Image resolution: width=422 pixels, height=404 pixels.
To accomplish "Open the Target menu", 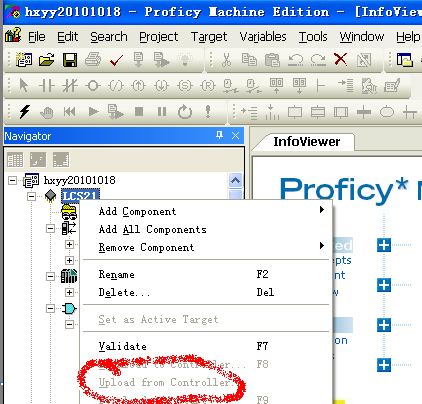I will click(x=209, y=37).
